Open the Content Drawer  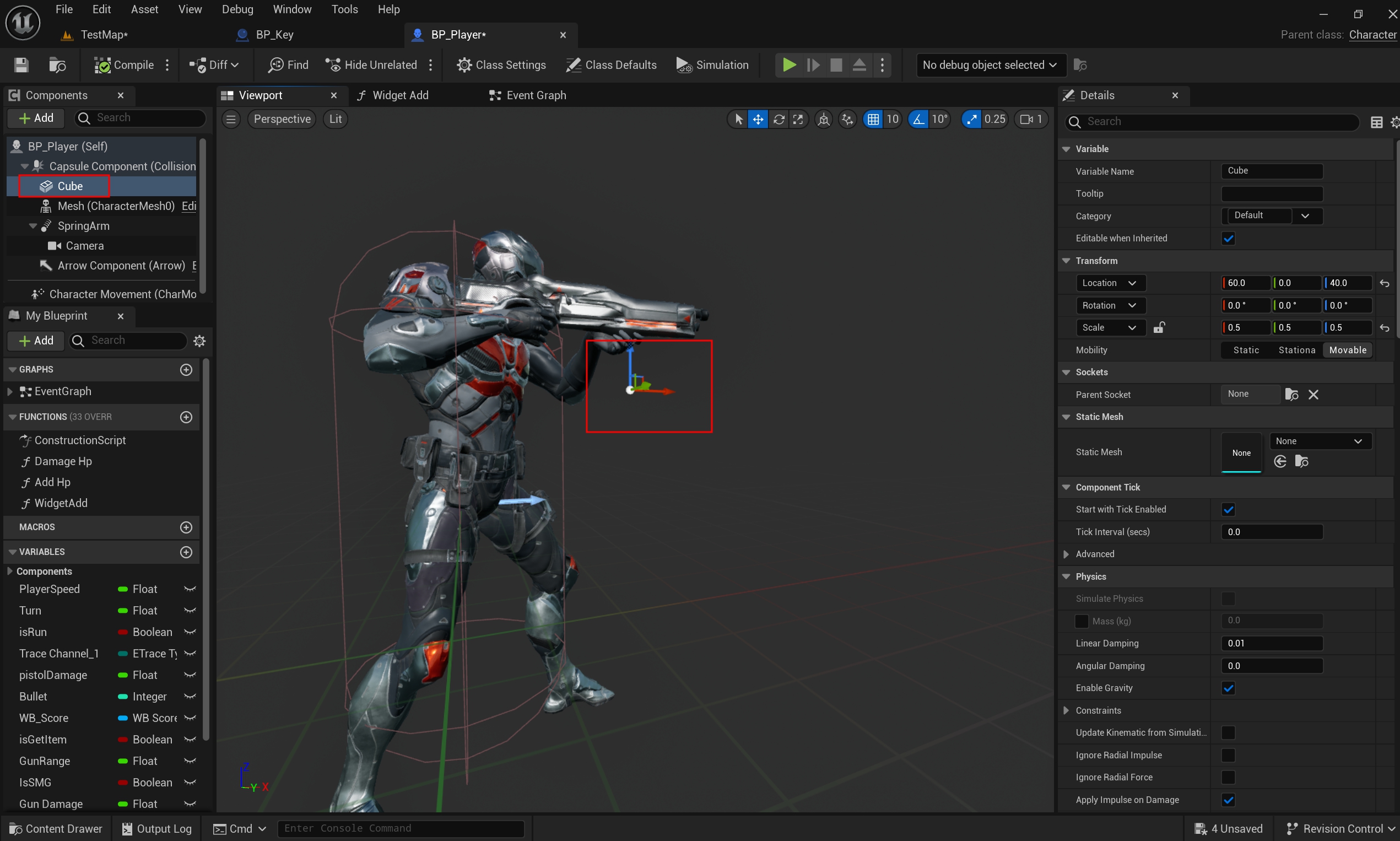(x=56, y=828)
